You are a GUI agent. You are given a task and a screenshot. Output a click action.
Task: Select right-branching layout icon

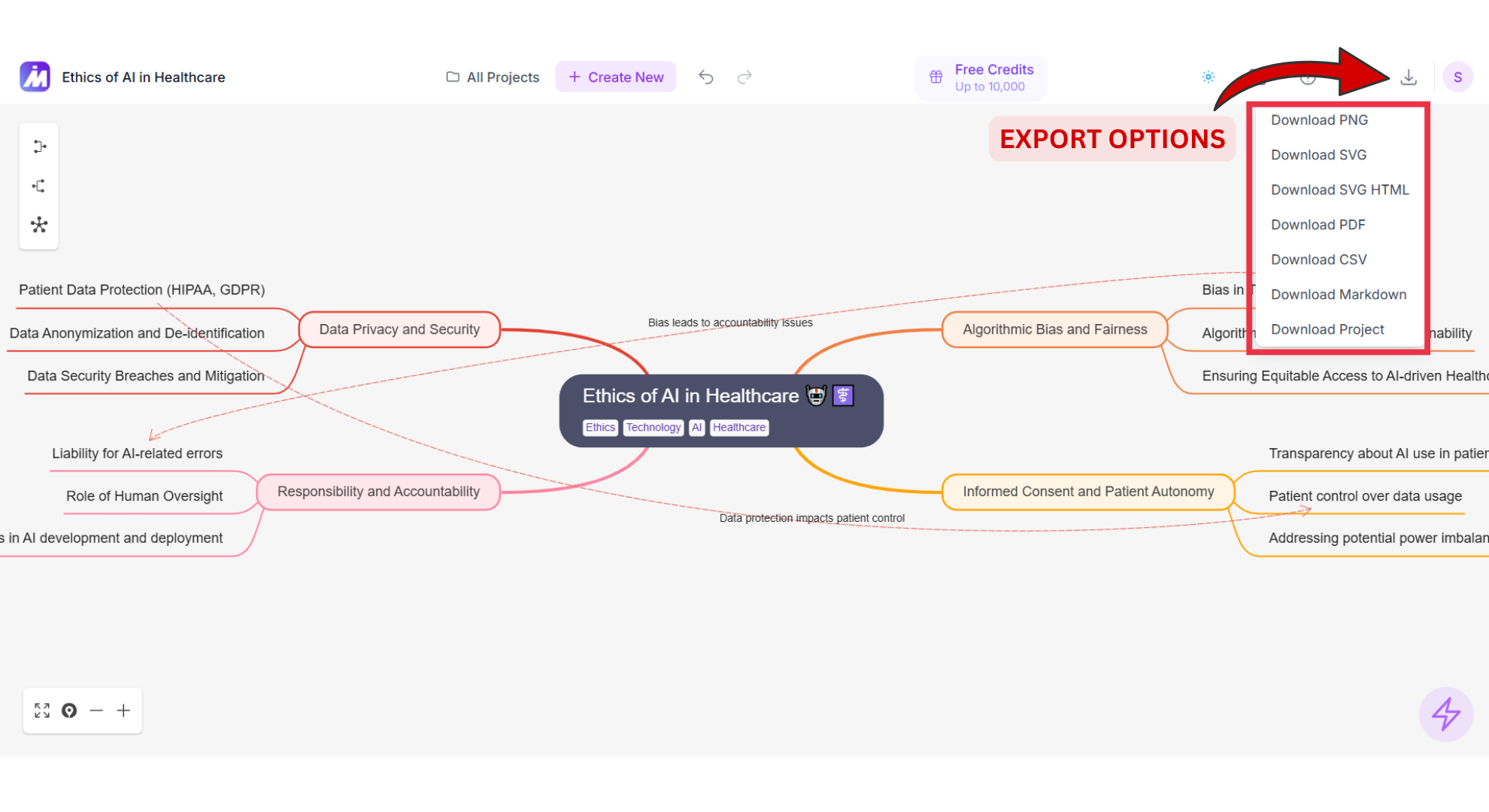coord(39,147)
